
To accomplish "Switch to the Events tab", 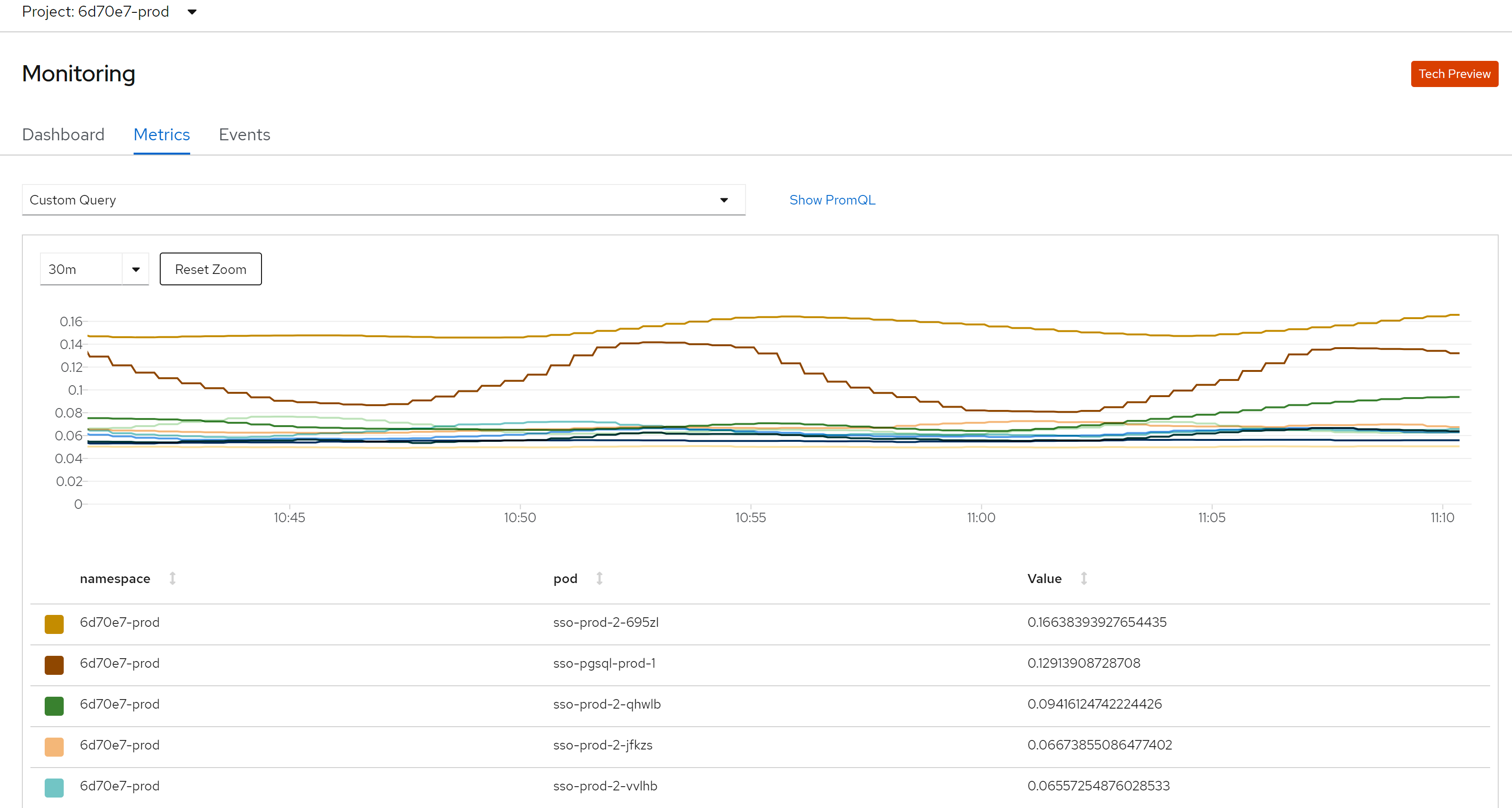I will click(x=244, y=135).
